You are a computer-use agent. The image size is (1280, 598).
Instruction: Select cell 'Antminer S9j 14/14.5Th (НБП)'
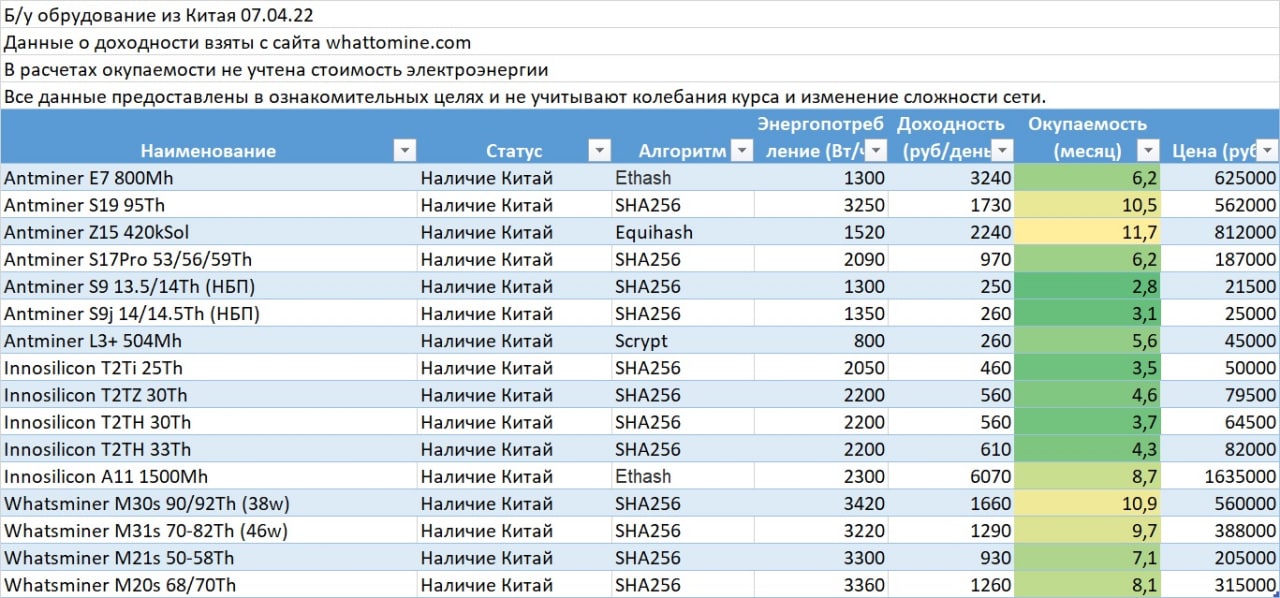pyautogui.click(x=208, y=313)
